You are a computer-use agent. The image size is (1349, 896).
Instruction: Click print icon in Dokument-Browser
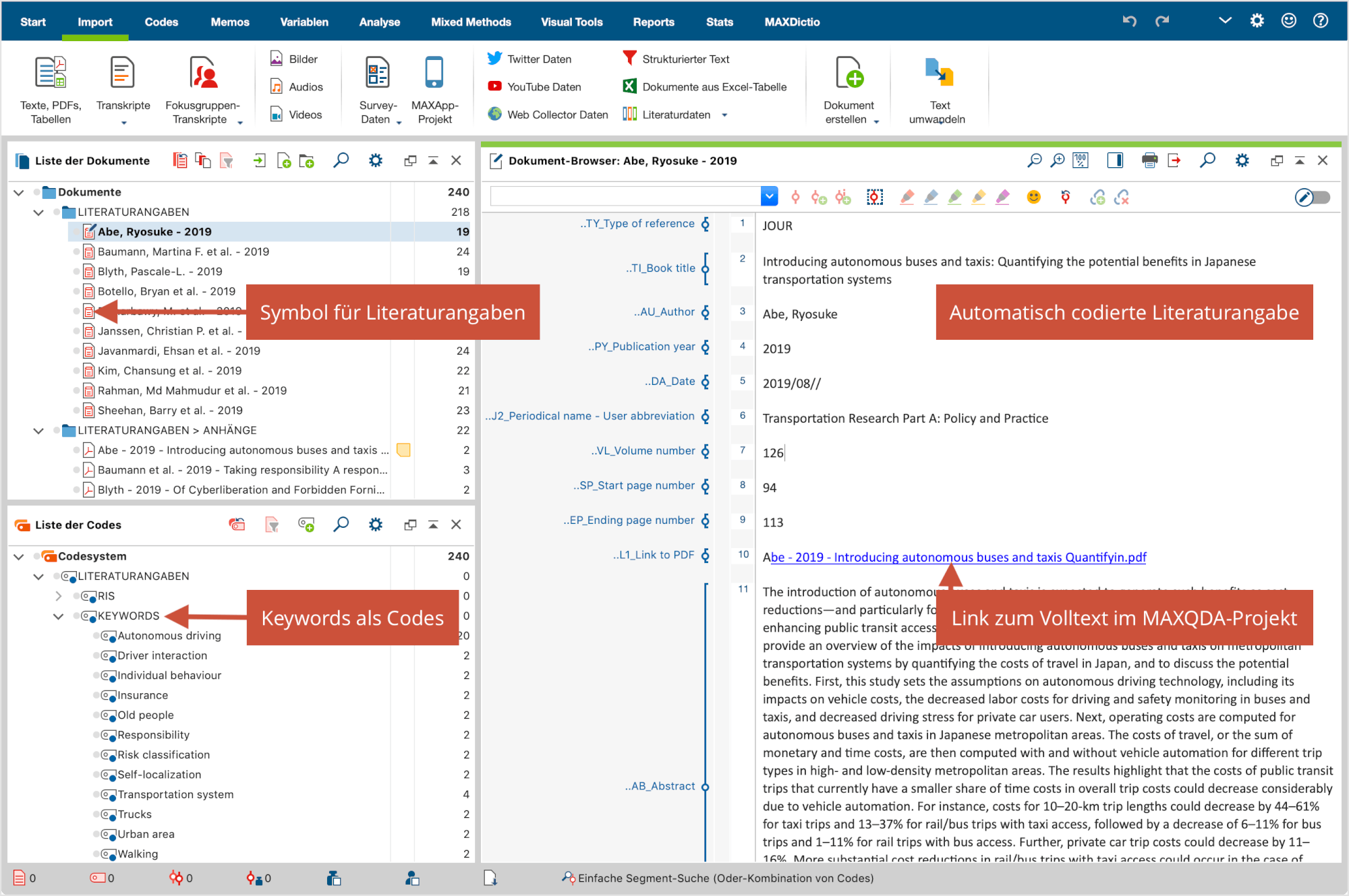1149,160
